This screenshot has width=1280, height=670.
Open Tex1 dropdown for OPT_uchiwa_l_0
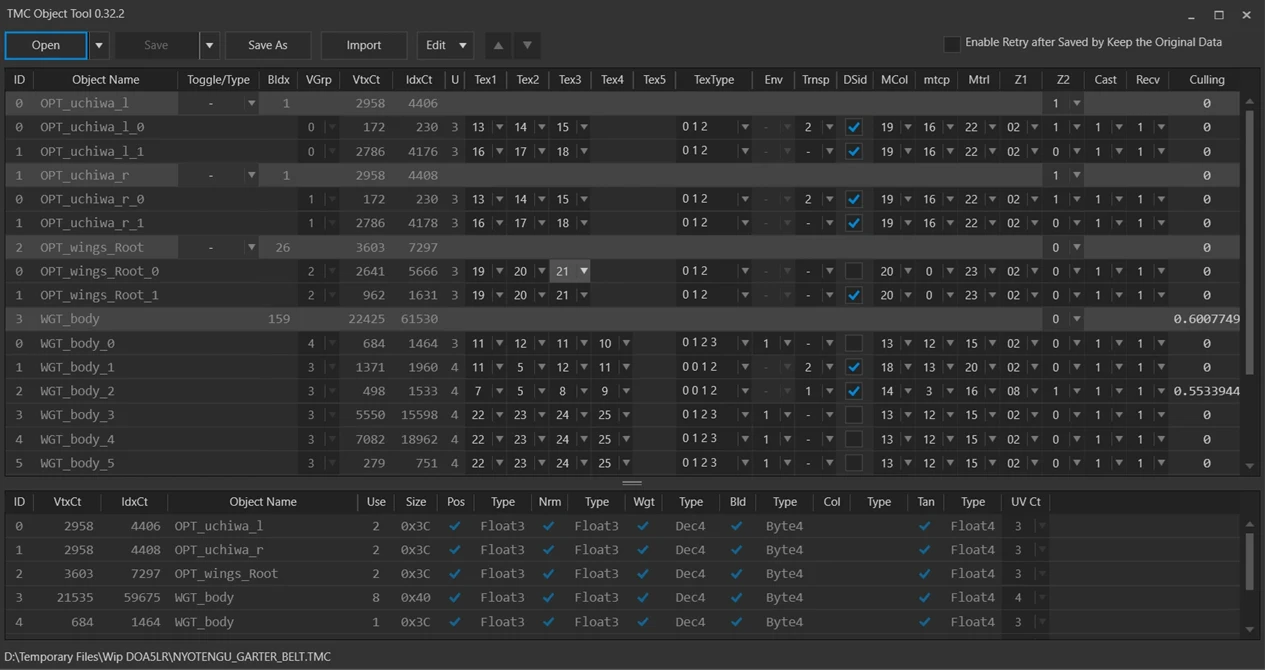point(499,127)
